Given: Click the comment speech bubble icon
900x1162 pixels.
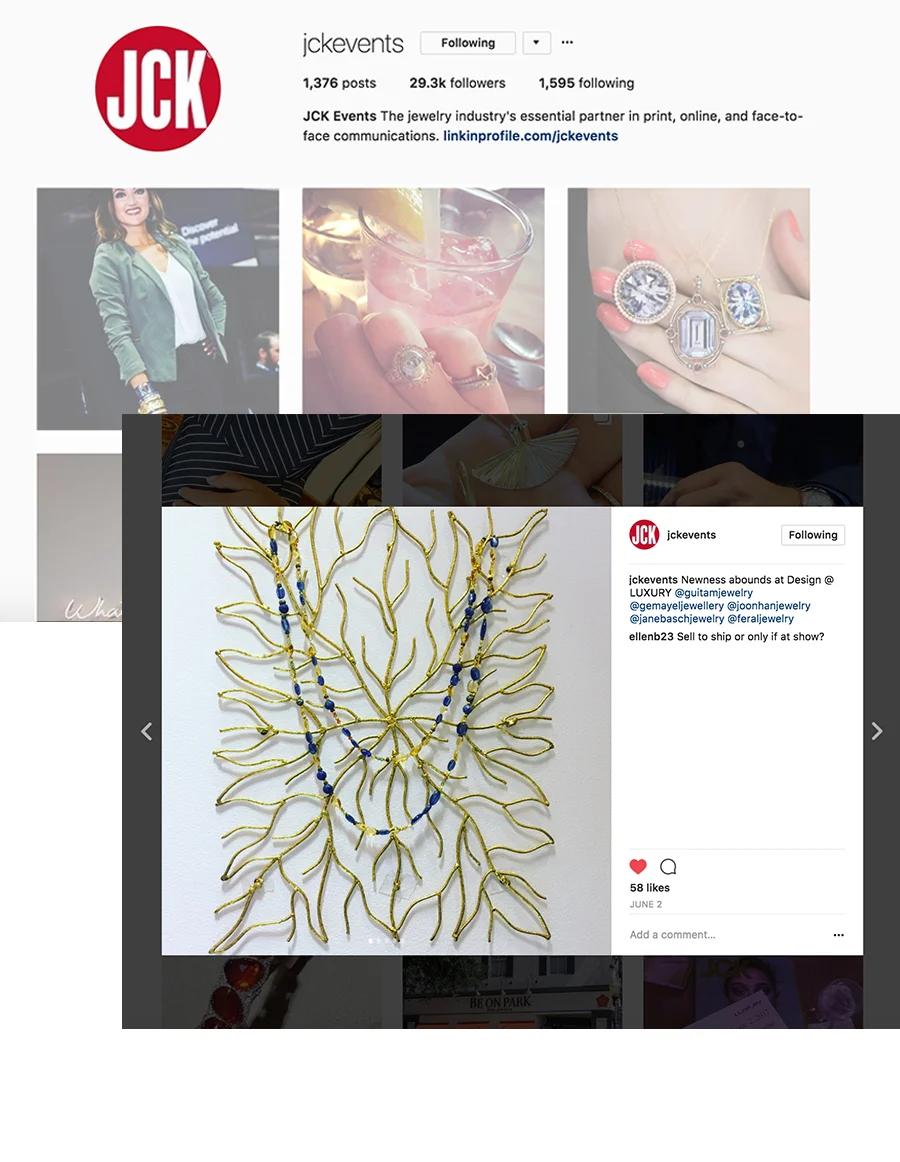Looking at the screenshot, I should tap(668, 866).
